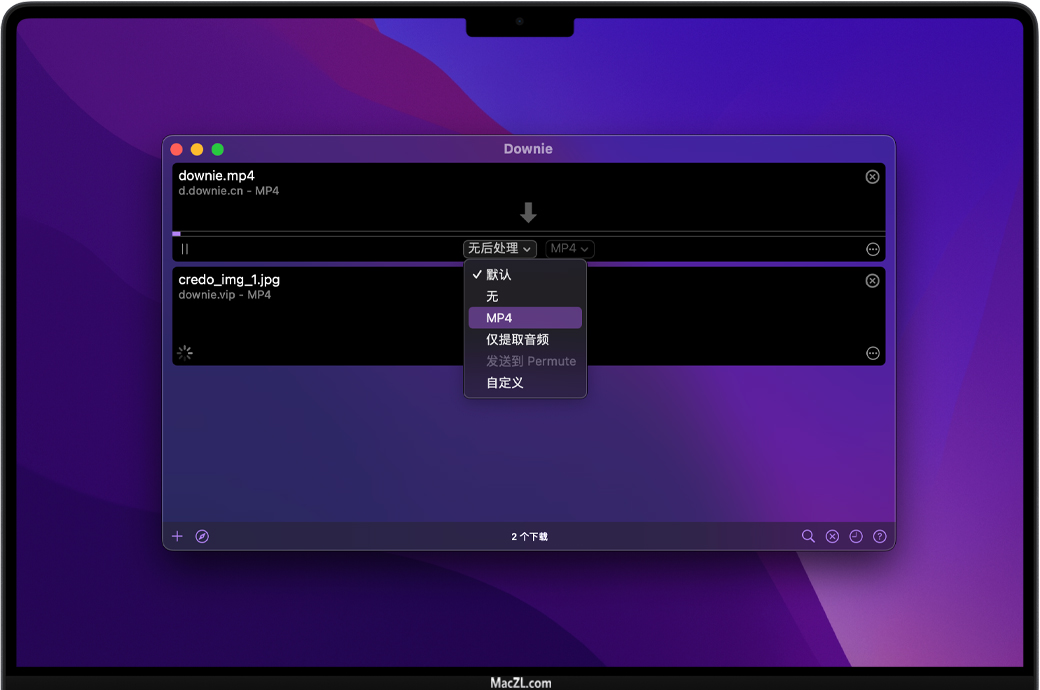Click the add download plus icon

177,536
